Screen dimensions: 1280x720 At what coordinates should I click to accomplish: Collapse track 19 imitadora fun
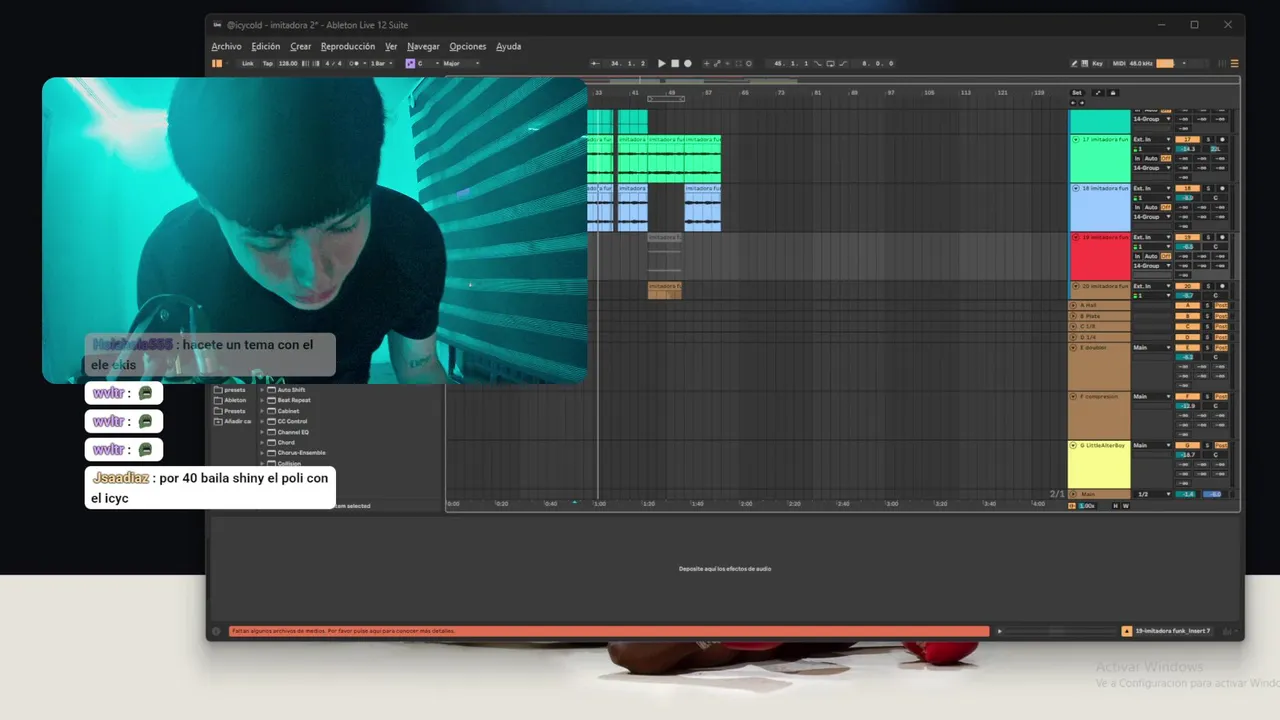click(x=1076, y=237)
